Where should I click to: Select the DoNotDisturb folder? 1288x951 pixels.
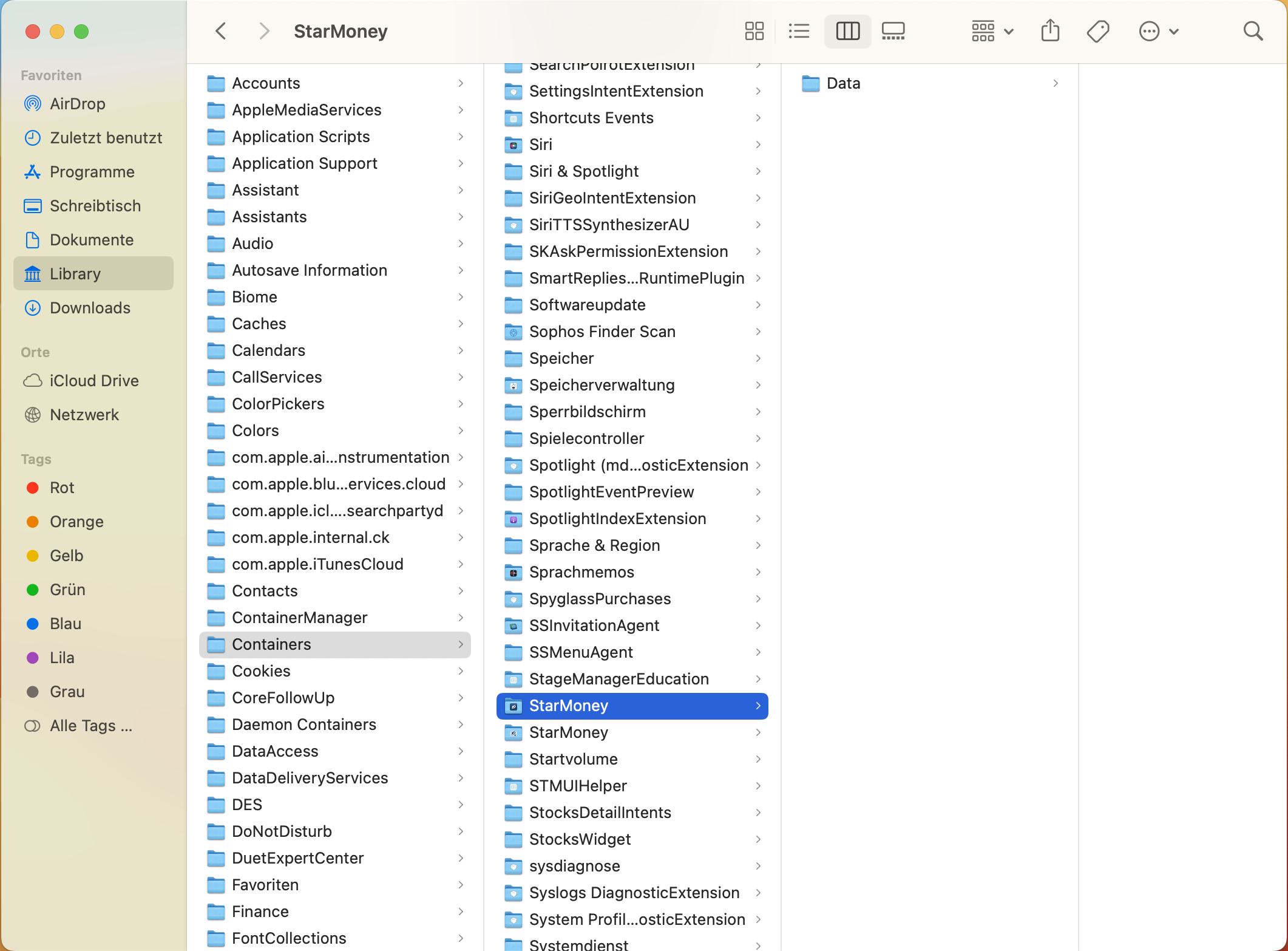[335, 831]
